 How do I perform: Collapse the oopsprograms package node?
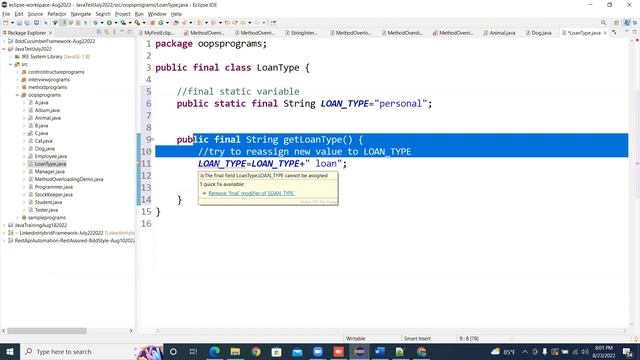tap(18, 95)
